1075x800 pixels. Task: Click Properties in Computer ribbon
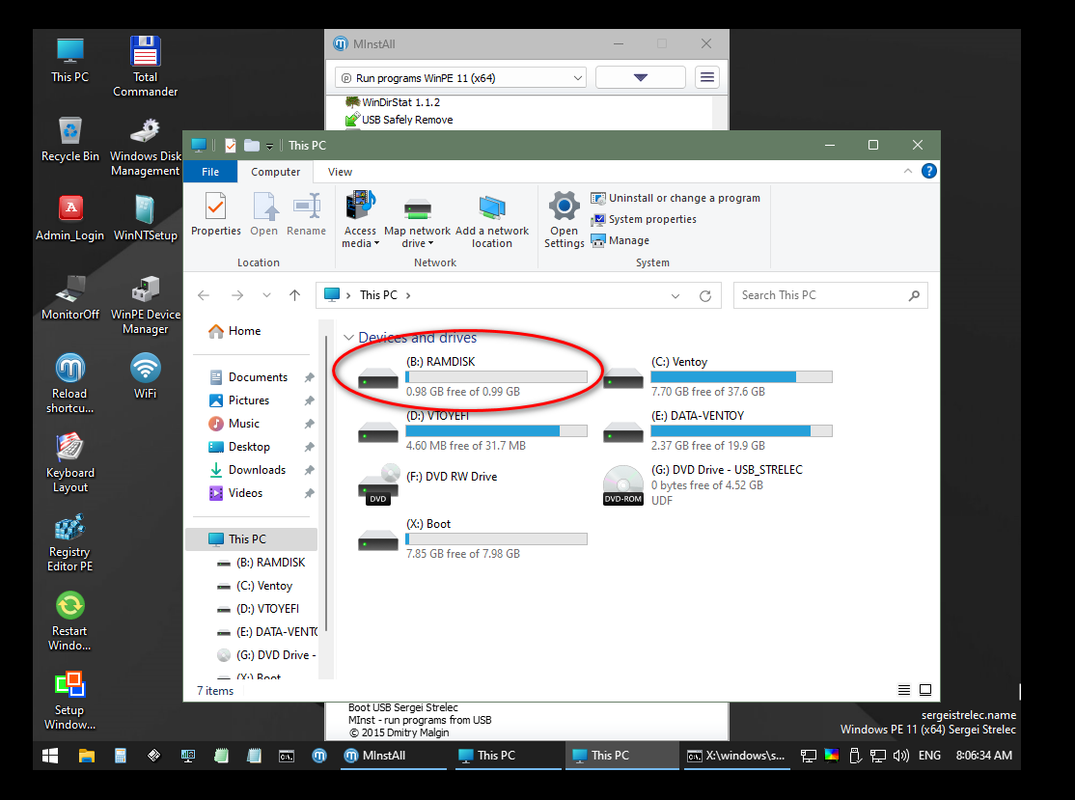[x=216, y=215]
